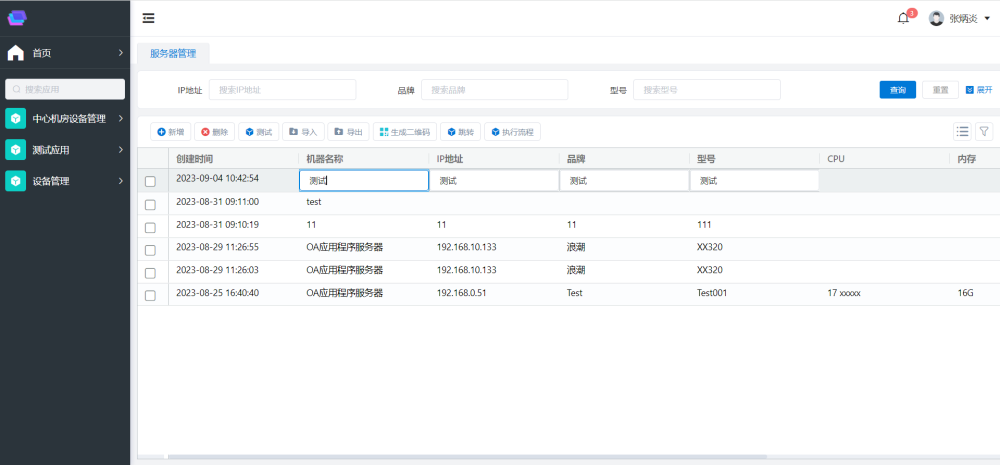Viewport: 1000px width, 465px height.
Task: Click the blue 查询 search button
Action: click(897, 90)
